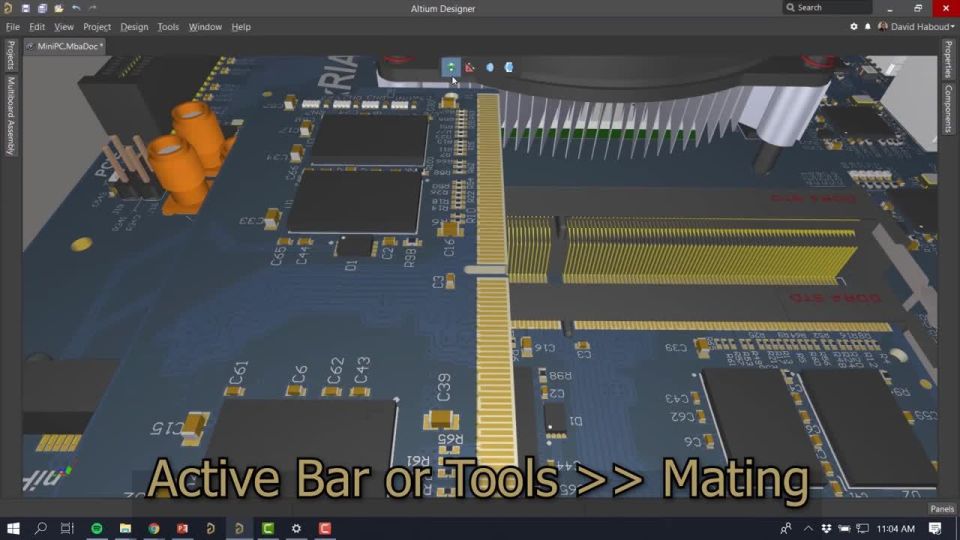Open the View menu

(64, 27)
